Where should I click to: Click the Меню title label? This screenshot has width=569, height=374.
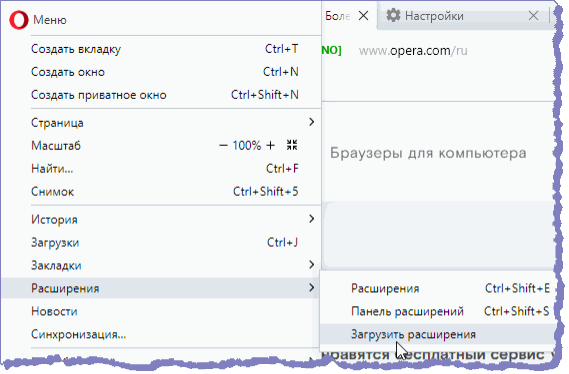pos(50,20)
